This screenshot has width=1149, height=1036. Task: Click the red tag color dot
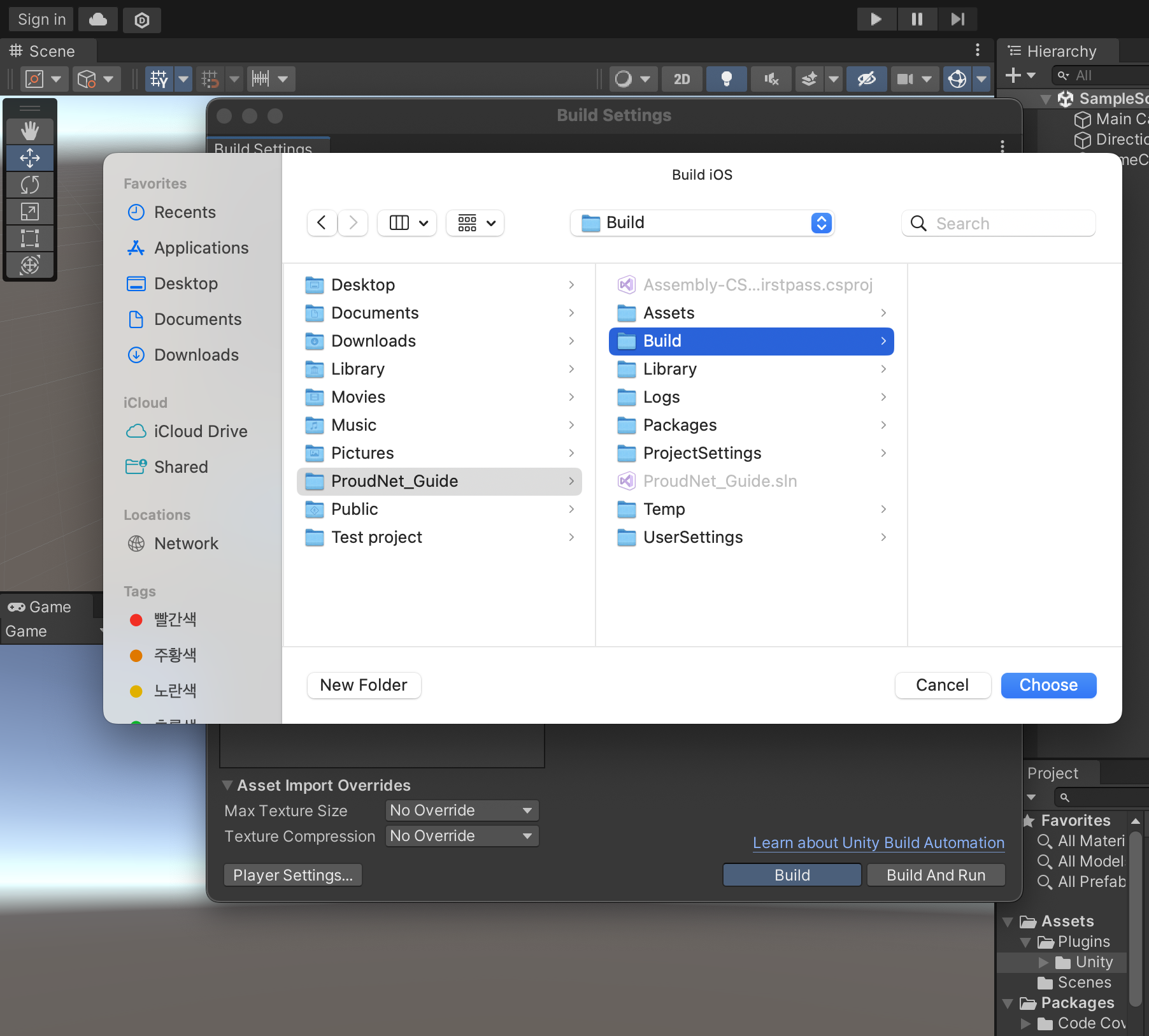tap(136, 620)
